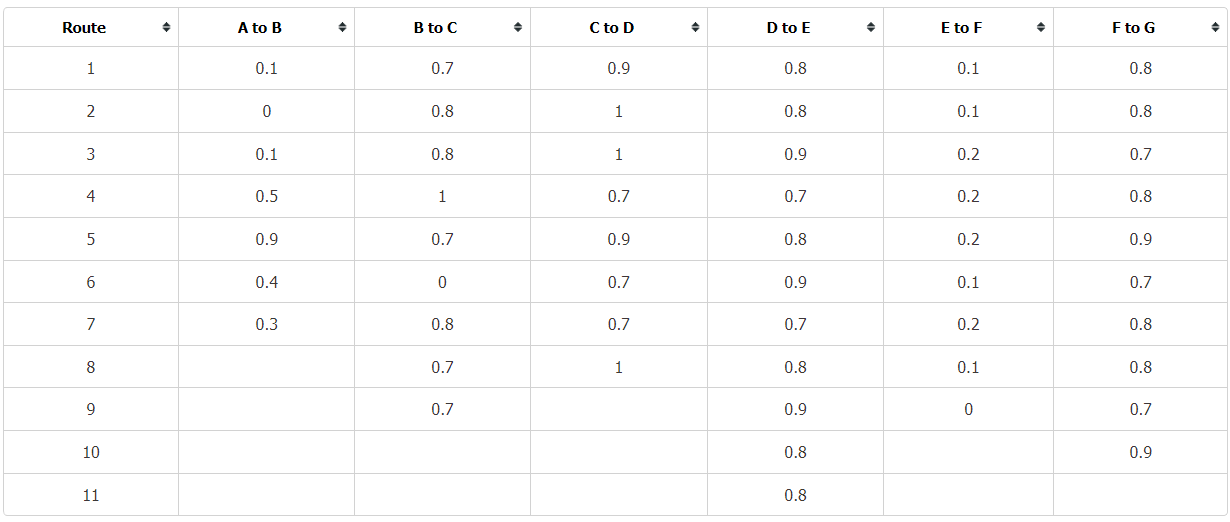Click the A to B header text
This screenshot has height=522, width=1230.
[x=260, y=28]
